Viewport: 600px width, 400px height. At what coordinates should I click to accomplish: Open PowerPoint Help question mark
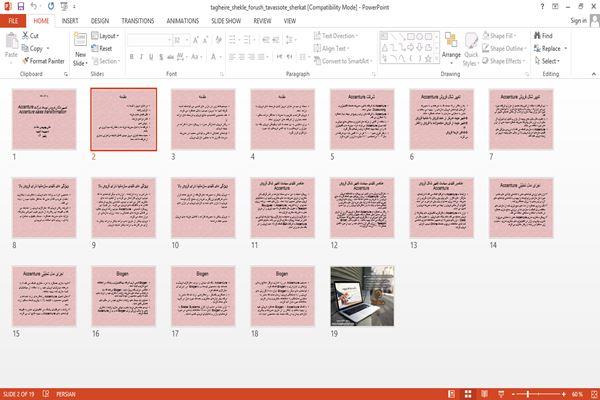click(x=542, y=7)
